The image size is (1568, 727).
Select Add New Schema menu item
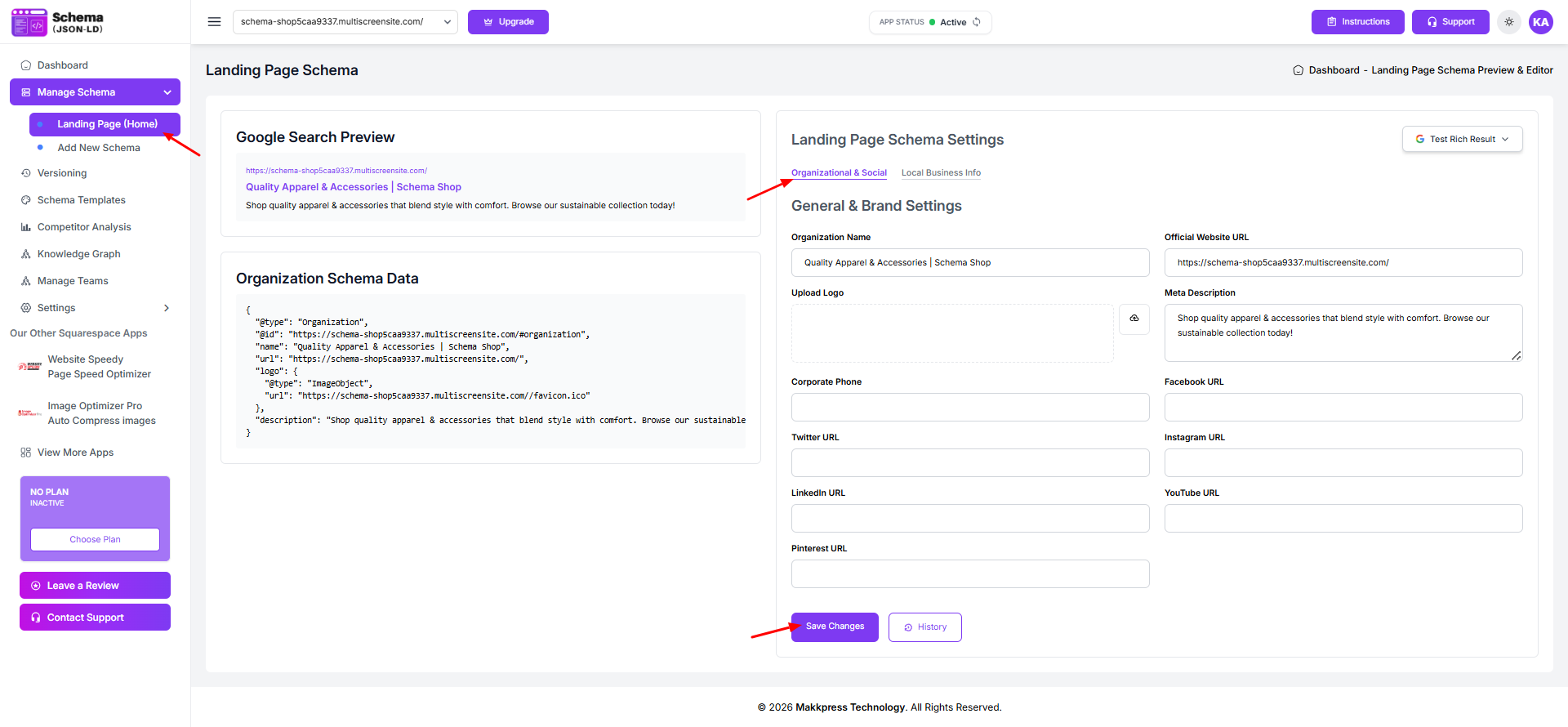99,148
